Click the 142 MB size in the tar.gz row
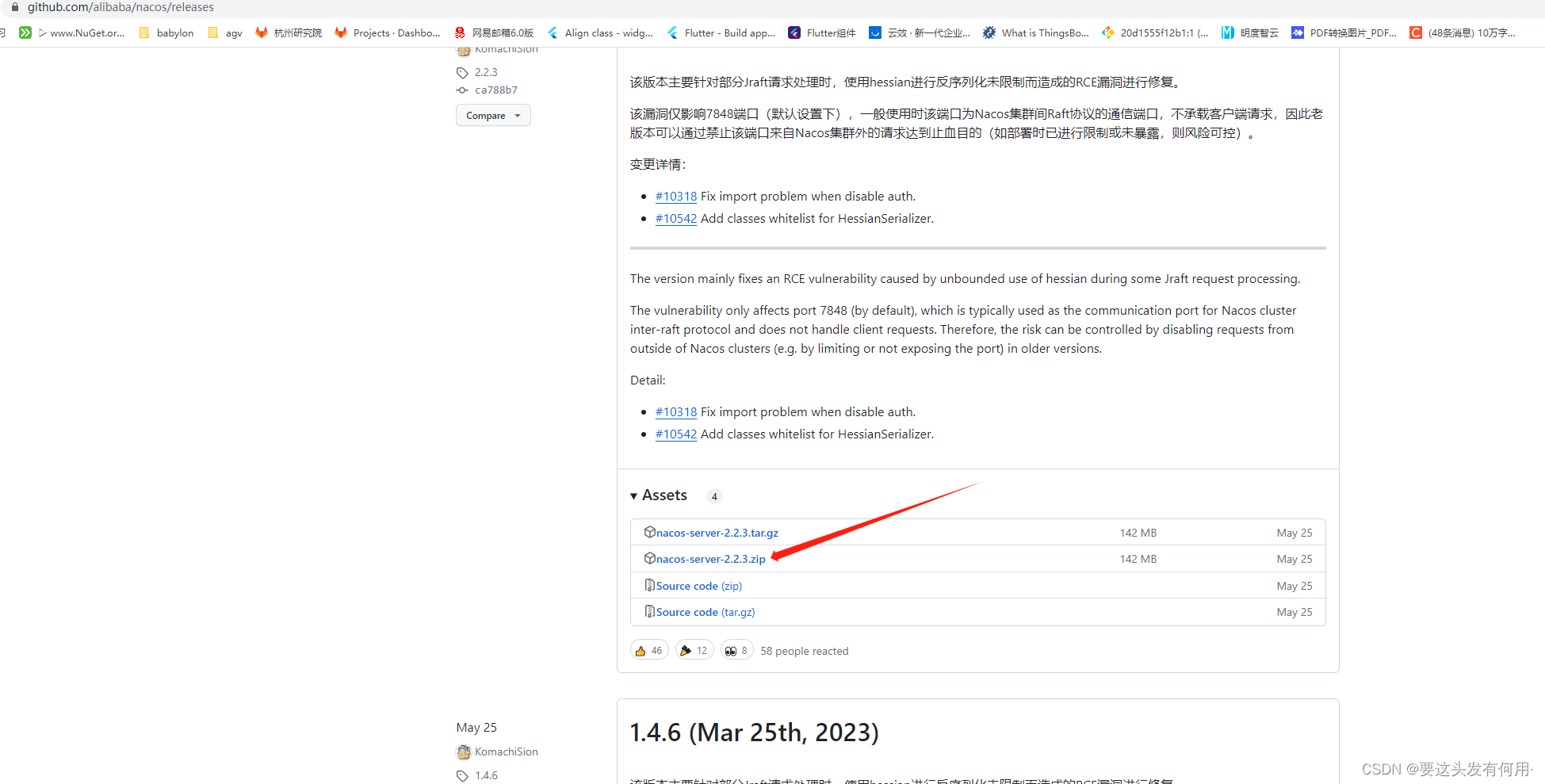1545x784 pixels. tap(1138, 533)
